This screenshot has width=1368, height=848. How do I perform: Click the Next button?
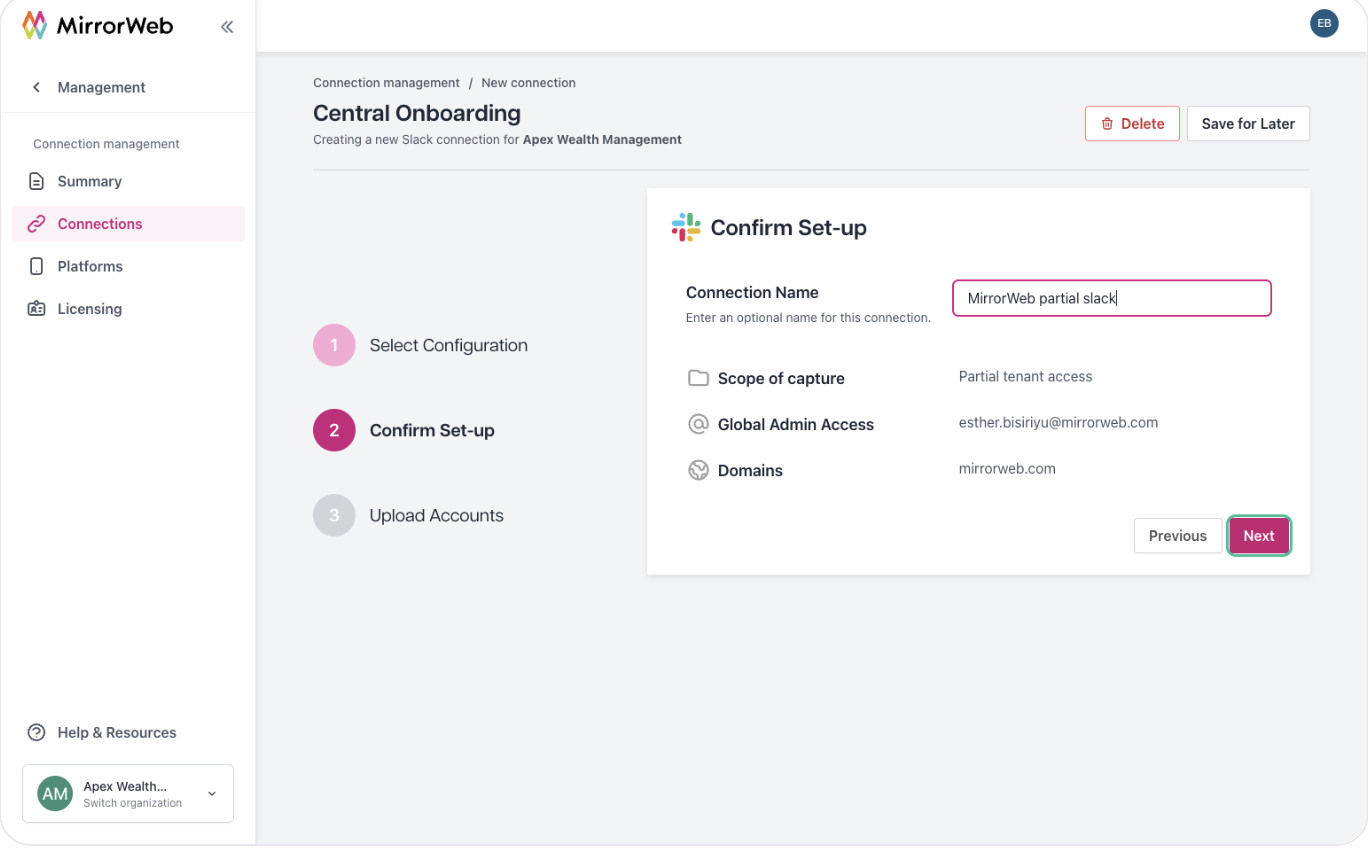coord(1259,536)
